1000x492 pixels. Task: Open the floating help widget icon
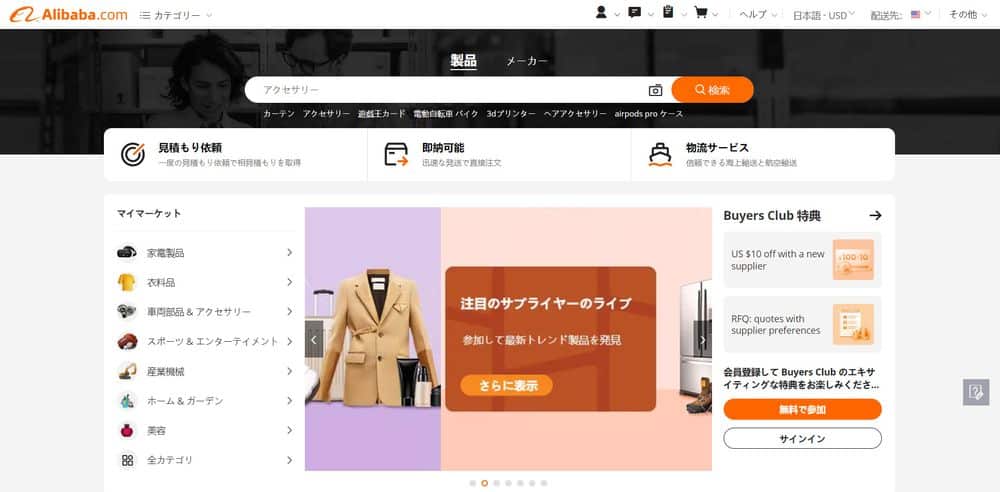975,391
